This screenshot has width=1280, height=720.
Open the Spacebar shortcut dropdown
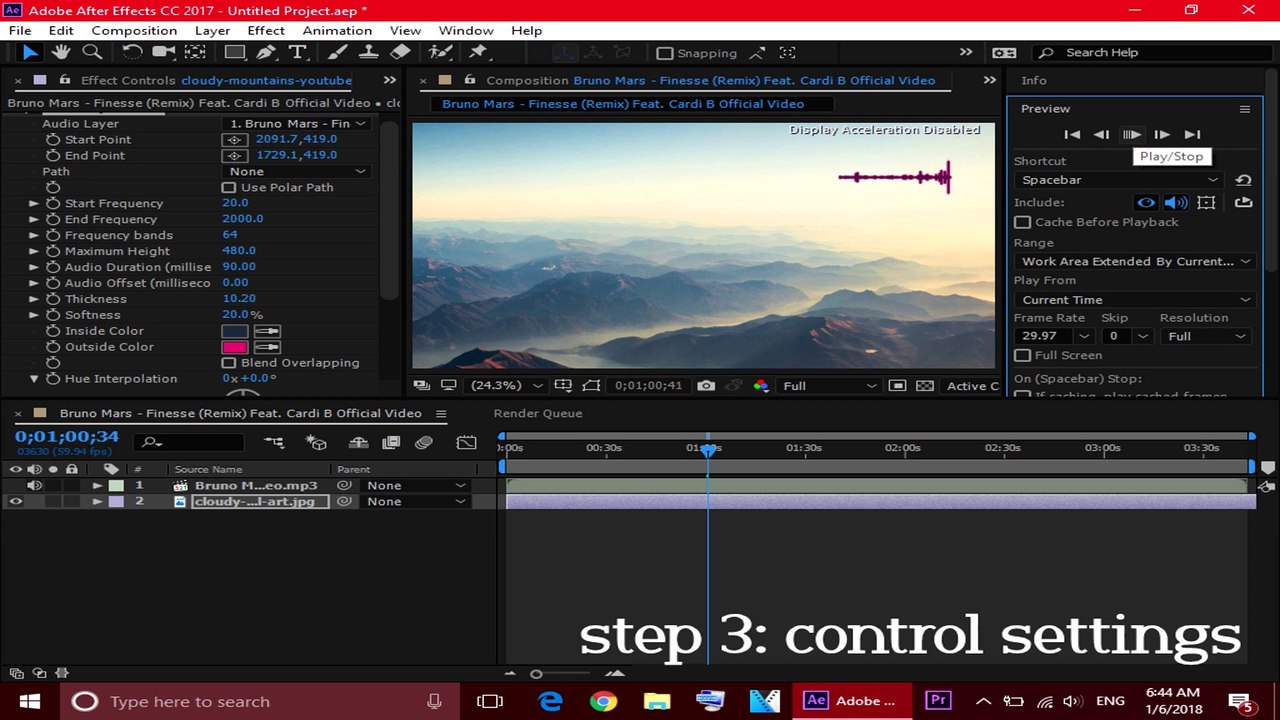[1119, 180]
